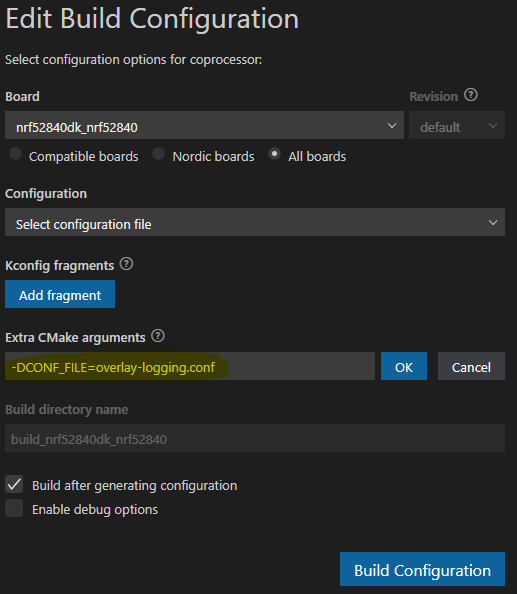
Task: Open the Select configuration file dropdown
Action: [255, 222]
